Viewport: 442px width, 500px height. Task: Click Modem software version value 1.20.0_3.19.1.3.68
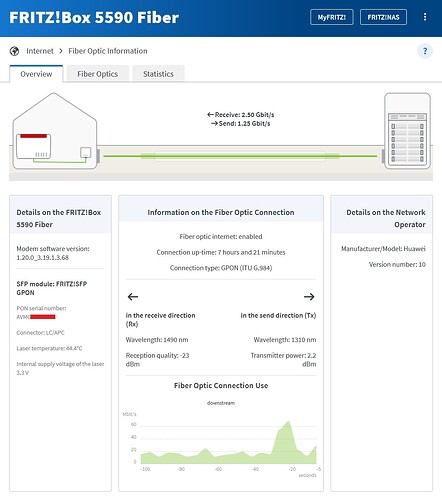tap(42, 258)
